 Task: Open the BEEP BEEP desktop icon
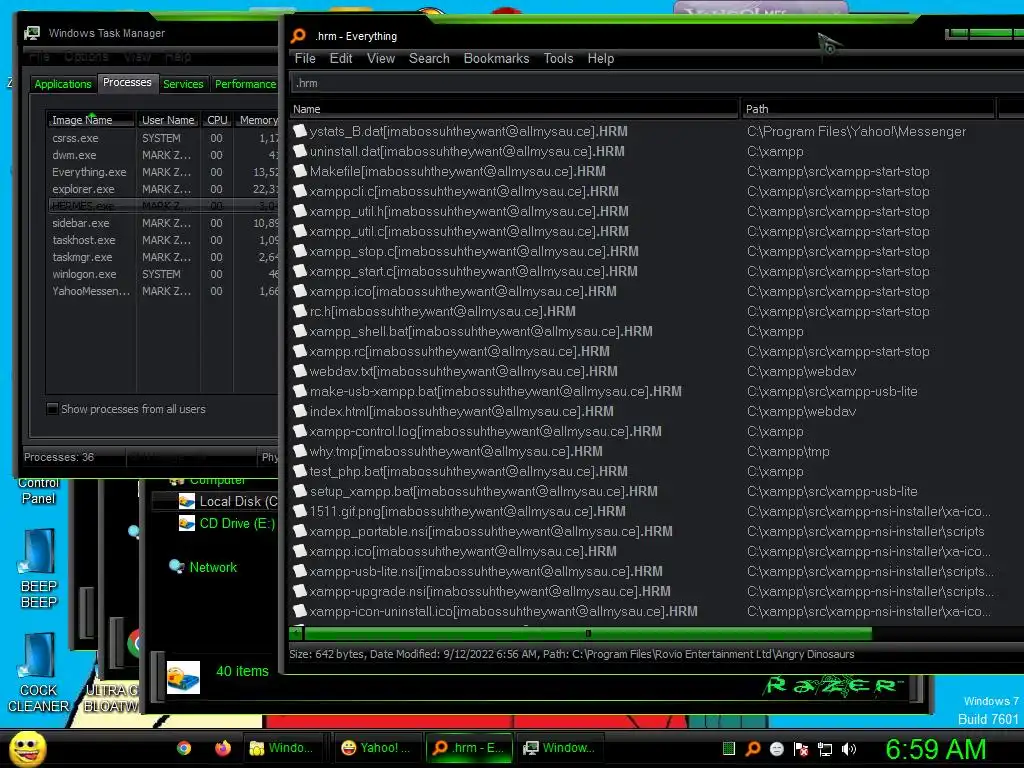pos(39,568)
